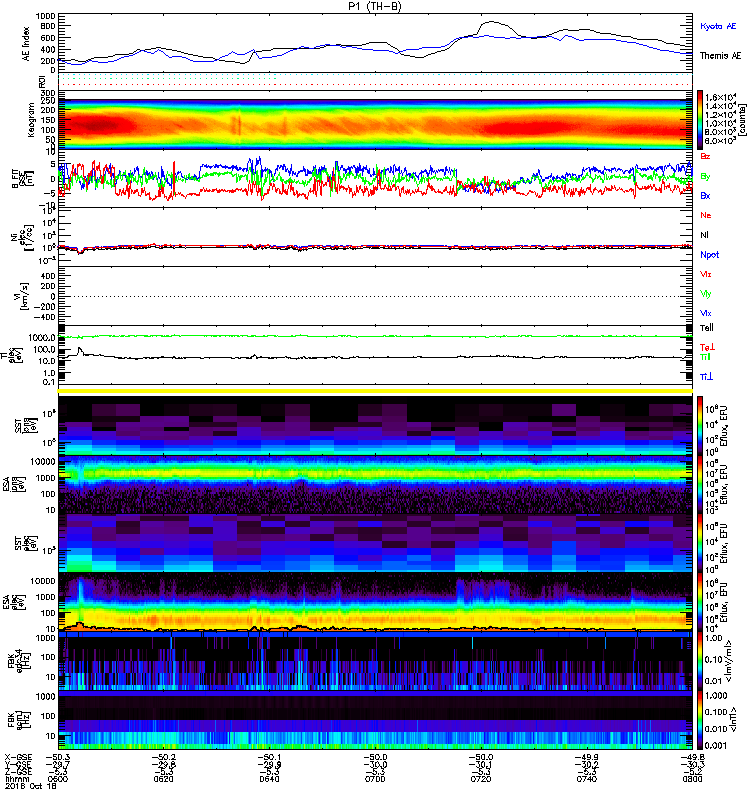Click the "1.6×10⁴" colorbar tick label
Viewport: 750px width, 800px height.
pyautogui.click(x=720, y=97)
